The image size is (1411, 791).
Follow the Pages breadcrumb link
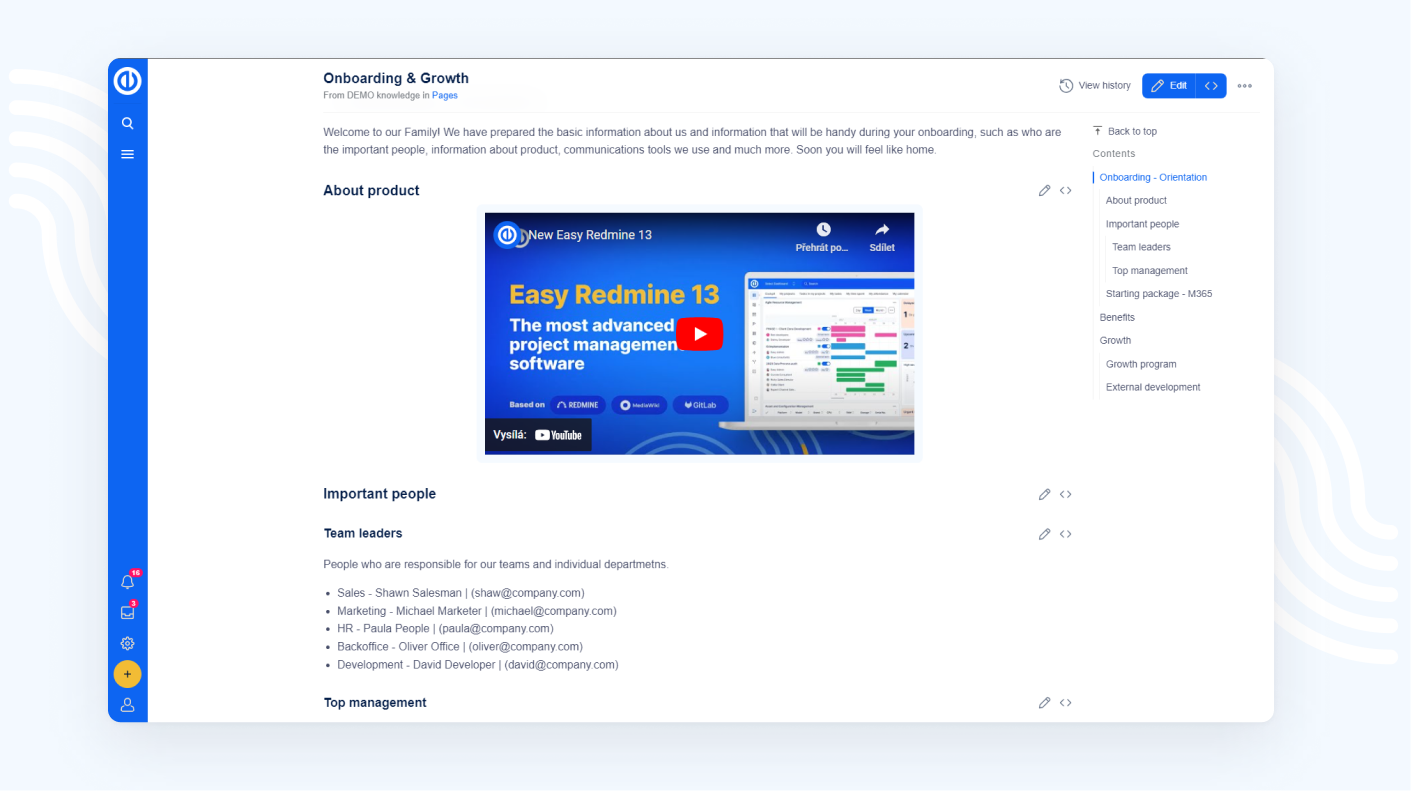pos(445,96)
